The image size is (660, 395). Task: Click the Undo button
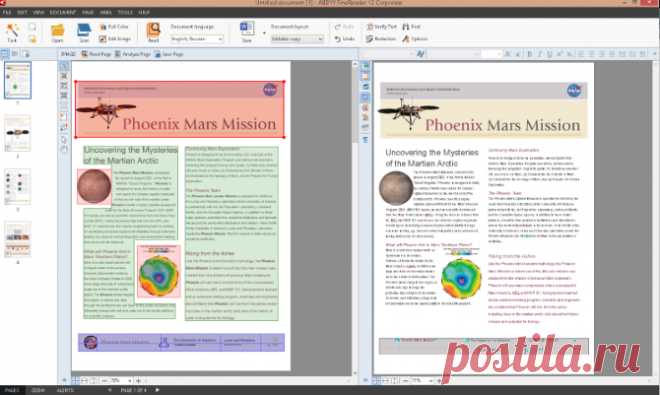pos(345,39)
